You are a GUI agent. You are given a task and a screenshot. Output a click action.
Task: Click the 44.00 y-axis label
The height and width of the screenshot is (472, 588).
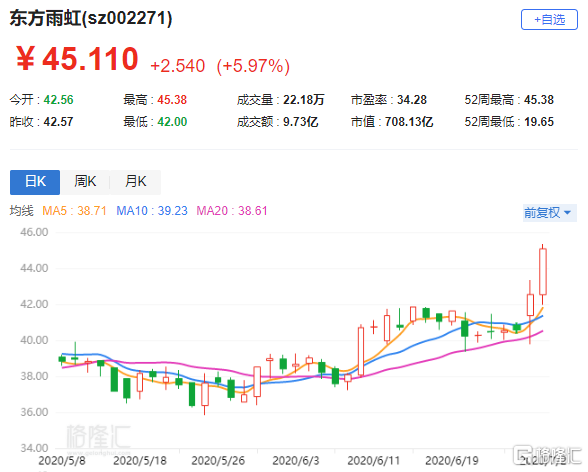click(x=34, y=268)
